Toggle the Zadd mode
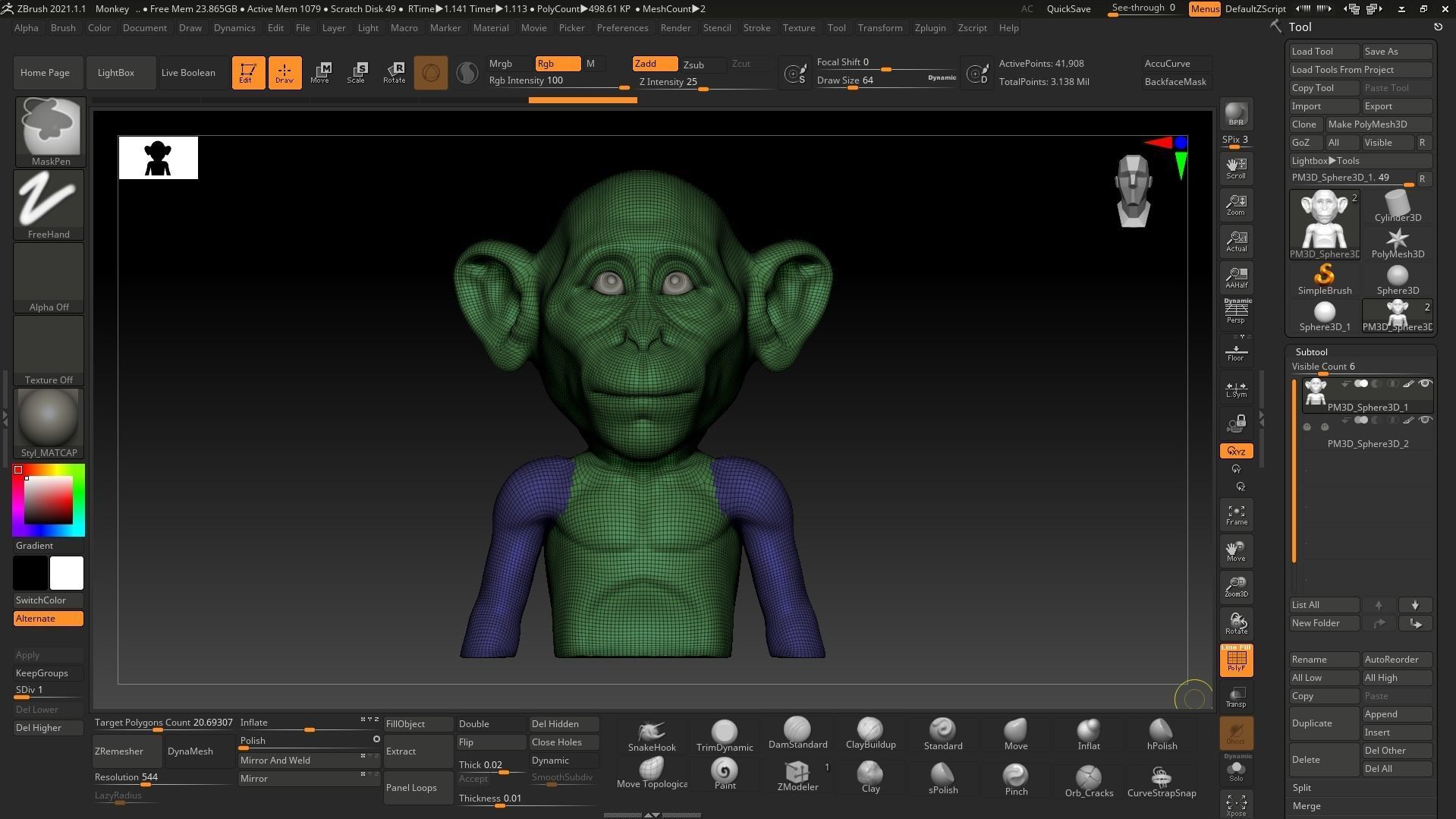Screen dimensions: 1456x819 654,64
